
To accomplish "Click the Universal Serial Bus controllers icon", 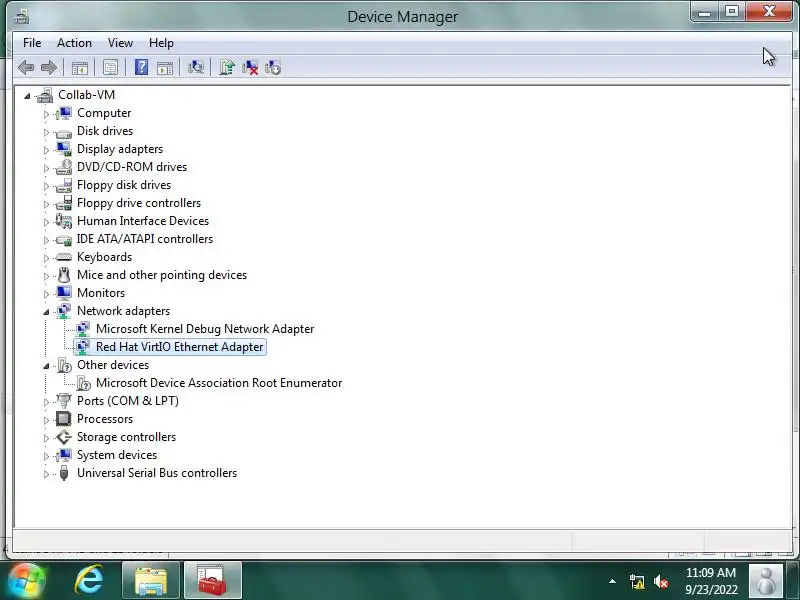I will point(64,473).
